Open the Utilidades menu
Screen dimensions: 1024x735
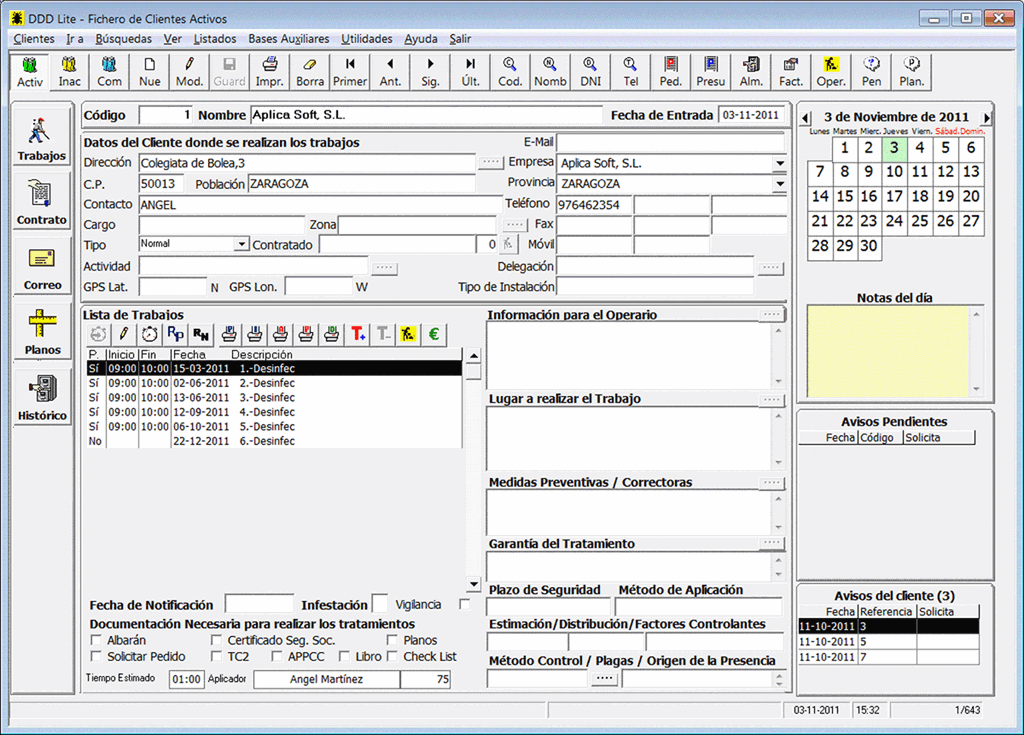coord(366,39)
